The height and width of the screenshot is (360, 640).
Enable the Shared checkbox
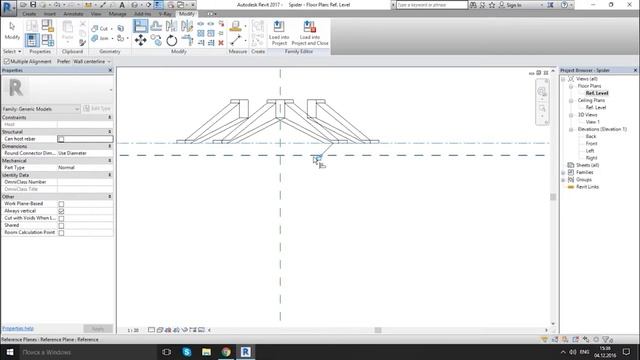(x=61, y=226)
